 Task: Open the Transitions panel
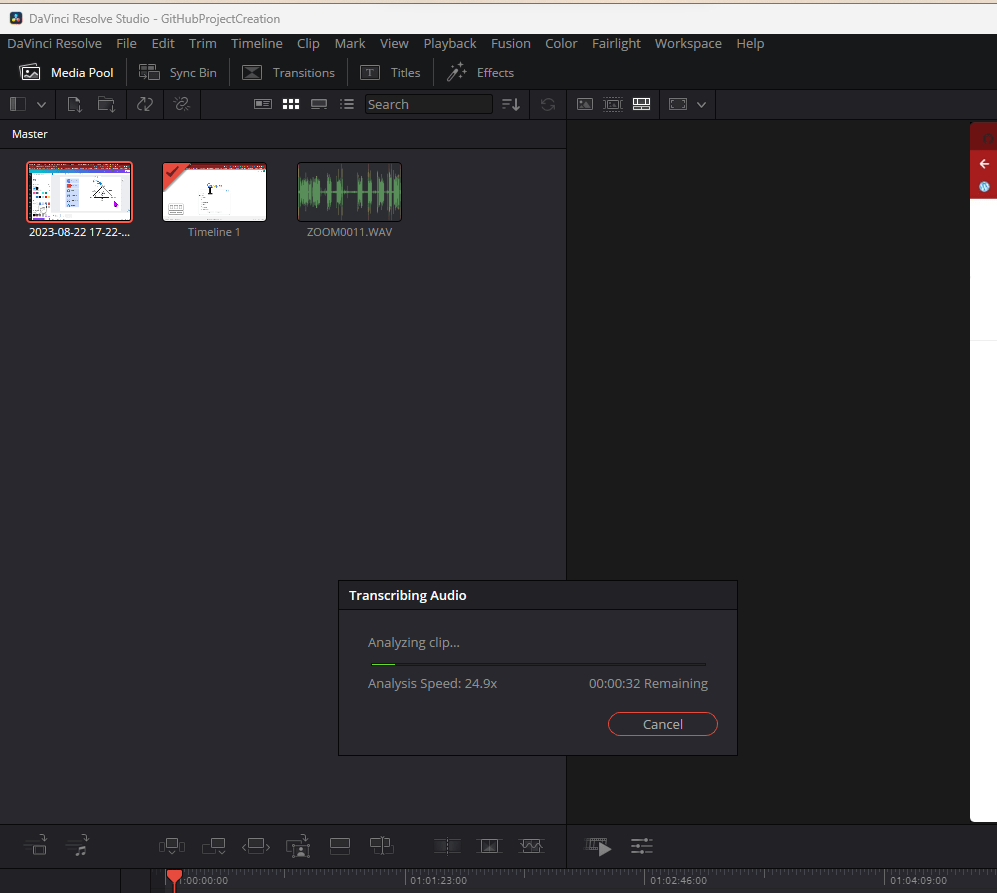[x=289, y=73]
